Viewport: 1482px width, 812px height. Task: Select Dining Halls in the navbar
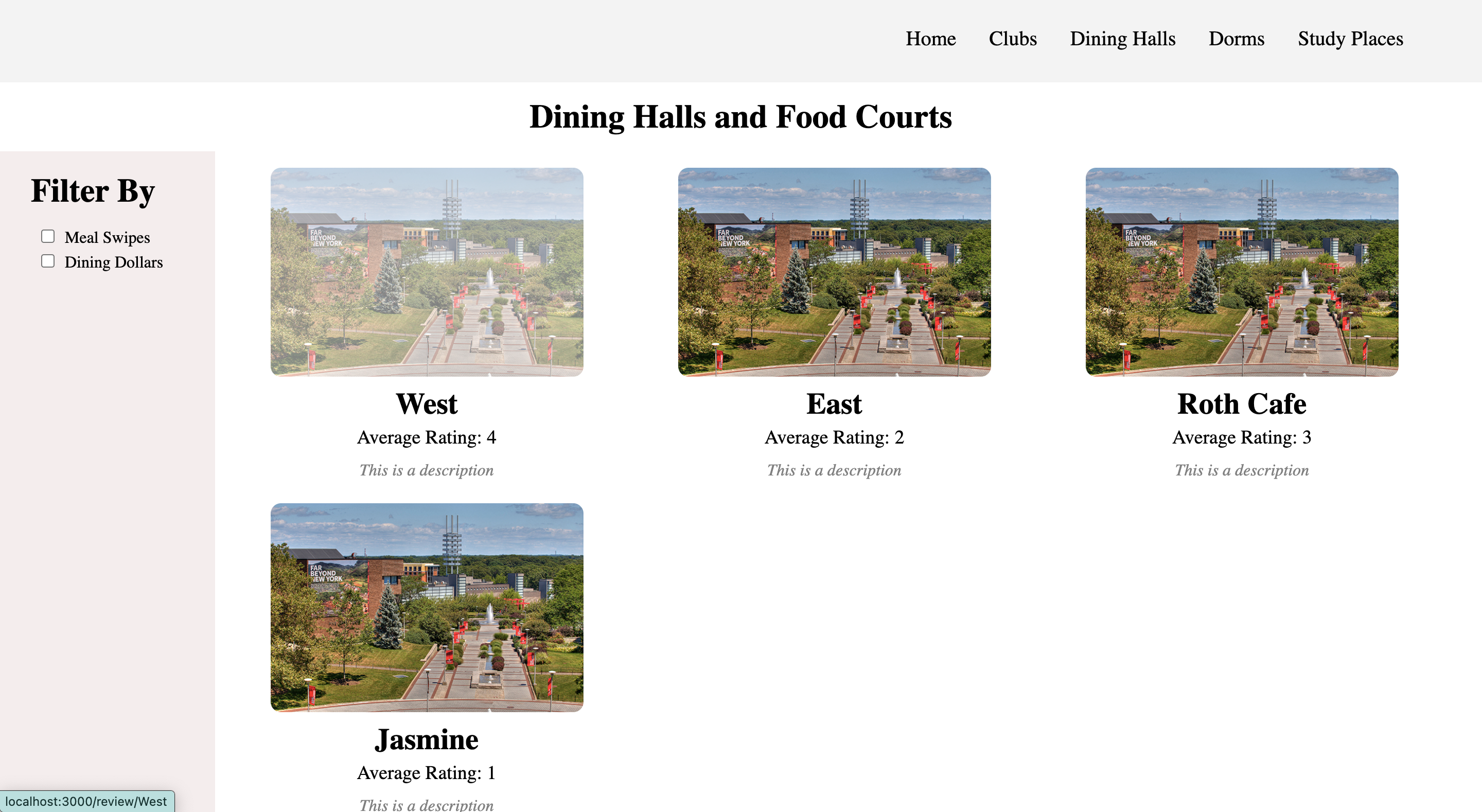click(1122, 39)
